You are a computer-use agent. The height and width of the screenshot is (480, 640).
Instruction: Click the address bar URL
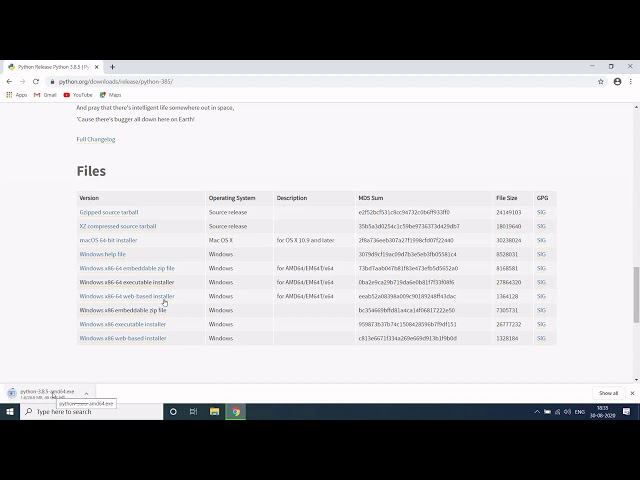(x=116, y=82)
